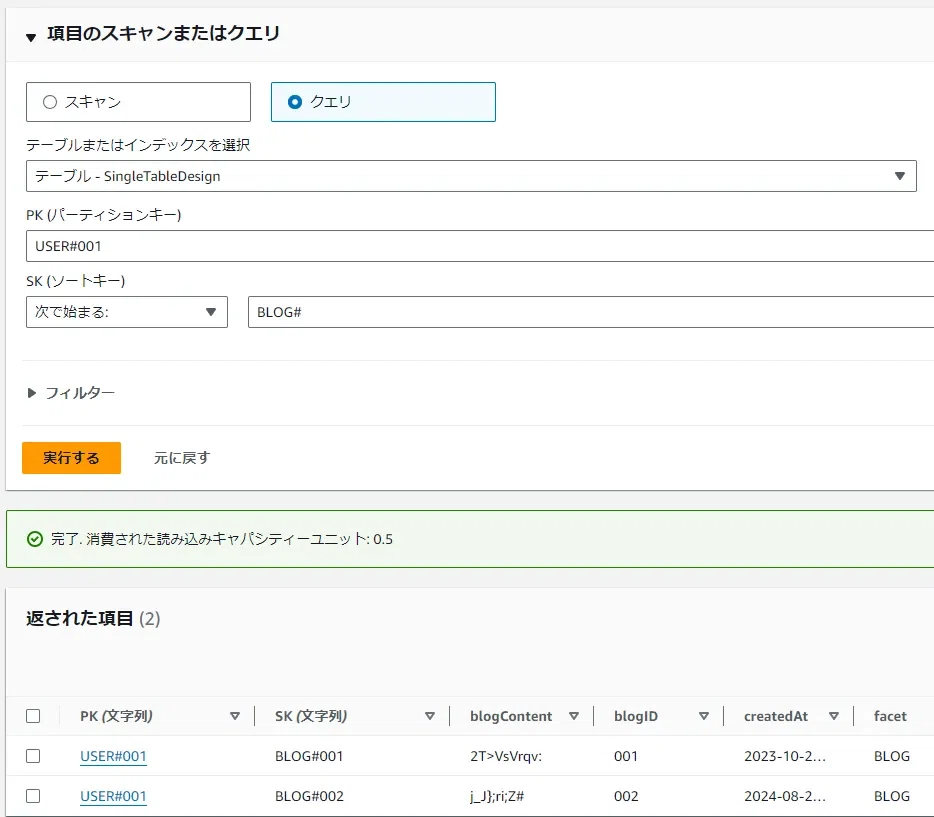Screen dimensions: 934x817
Task: Click the createdAt value 2024-08-2…
Action: [x=784, y=796]
